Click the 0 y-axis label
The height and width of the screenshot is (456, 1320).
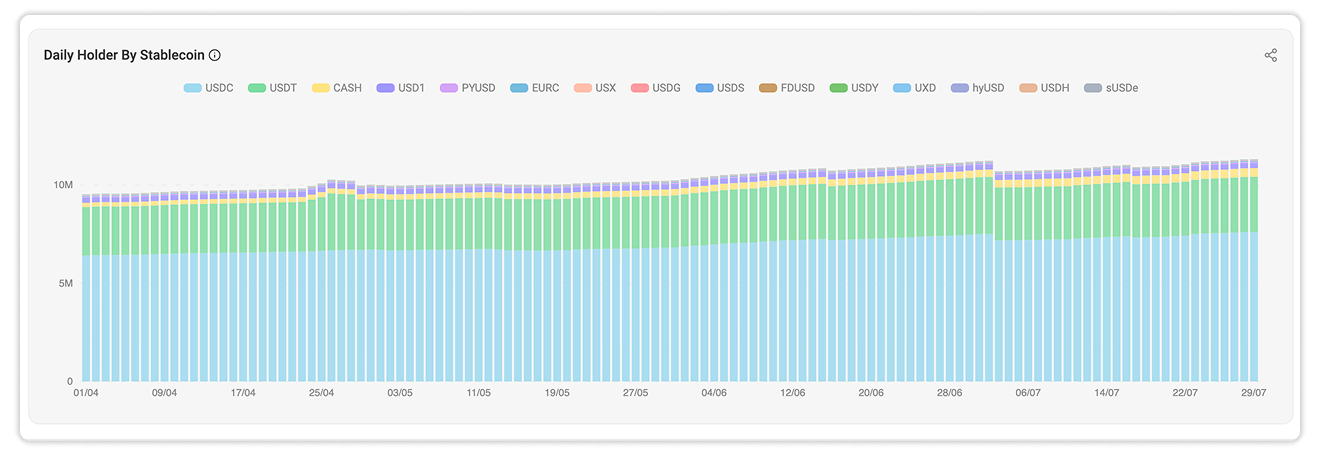(x=70, y=381)
